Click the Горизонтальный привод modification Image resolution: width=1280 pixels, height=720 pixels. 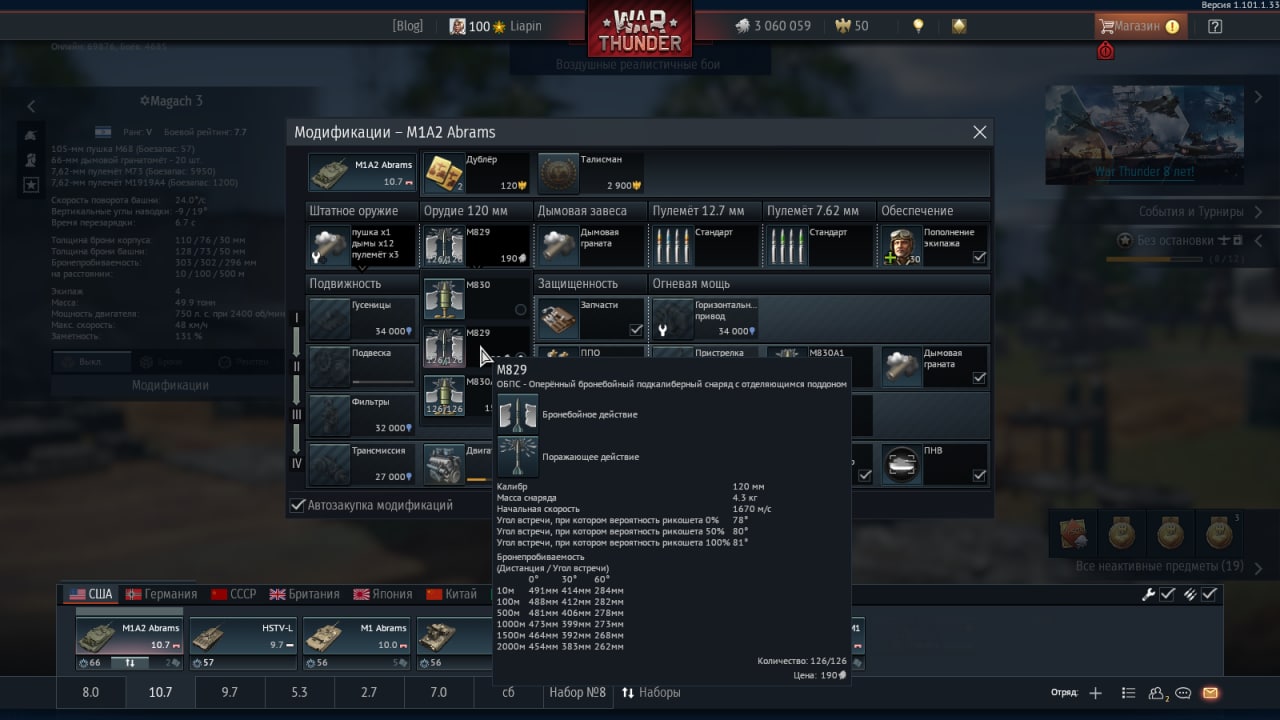click(705, 318)
